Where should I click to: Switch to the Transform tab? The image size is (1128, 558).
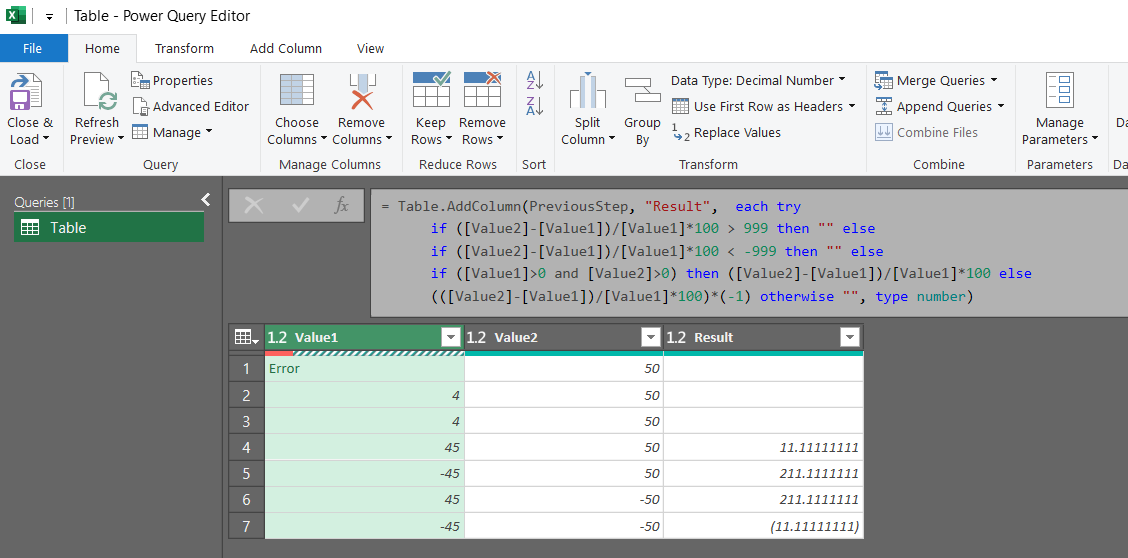(x=184, y=48)
